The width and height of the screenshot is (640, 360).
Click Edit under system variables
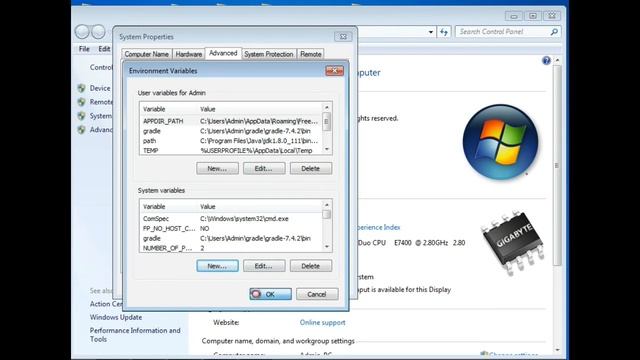[264, 266]
